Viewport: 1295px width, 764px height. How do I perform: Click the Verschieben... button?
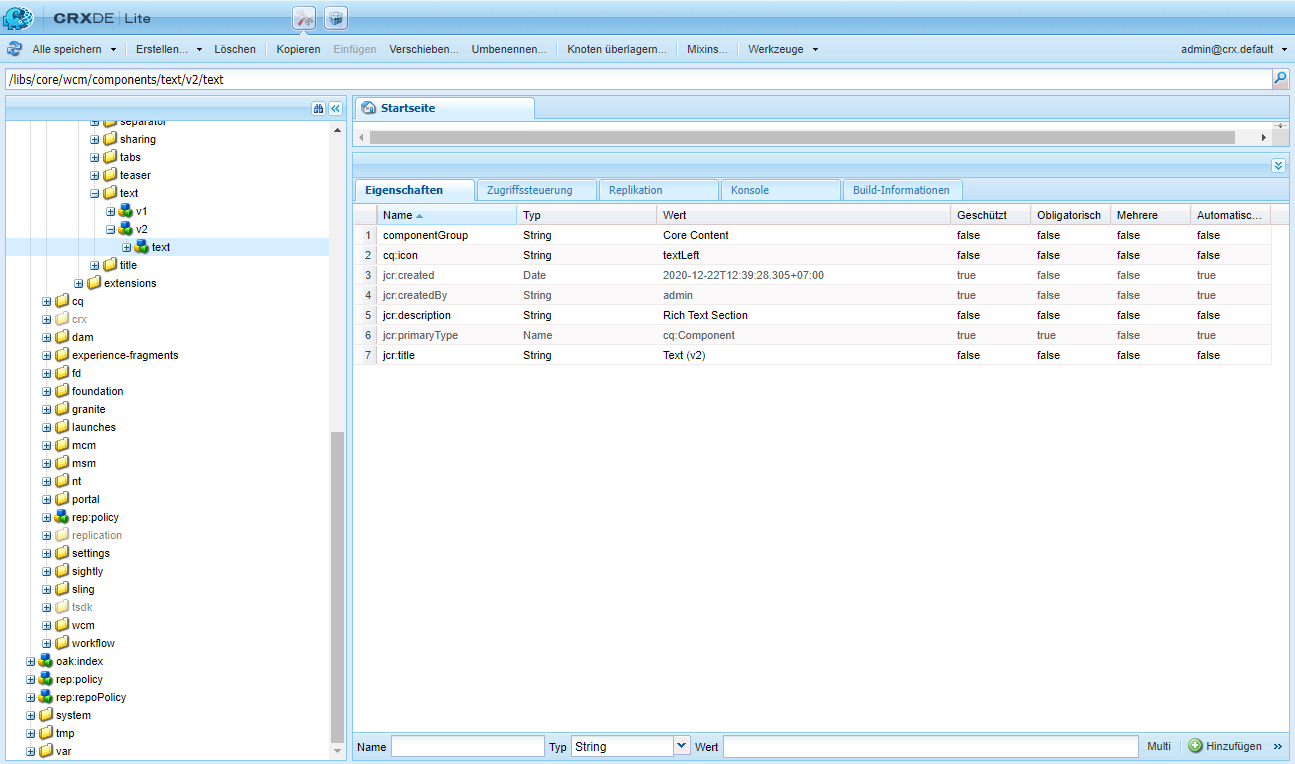coord(424,49)
